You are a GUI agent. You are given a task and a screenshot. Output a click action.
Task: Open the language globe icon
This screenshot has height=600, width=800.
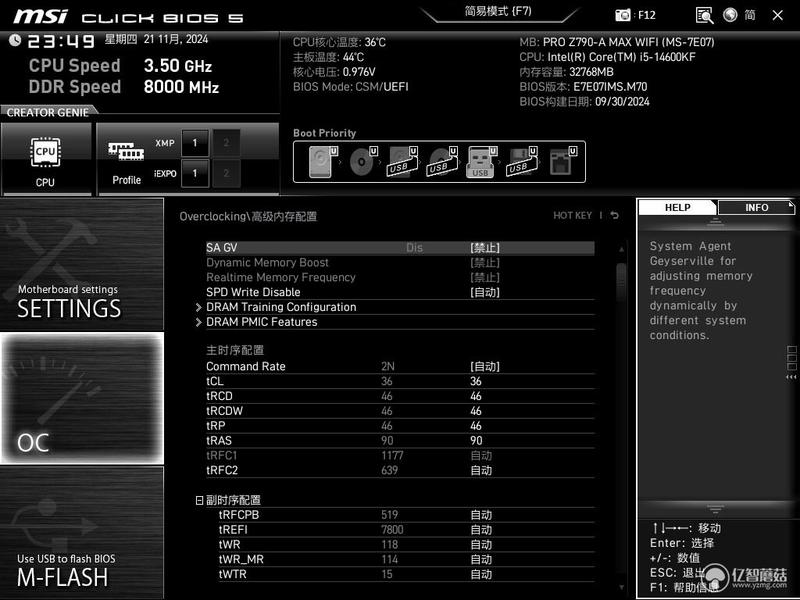click(x=730, y=15)
